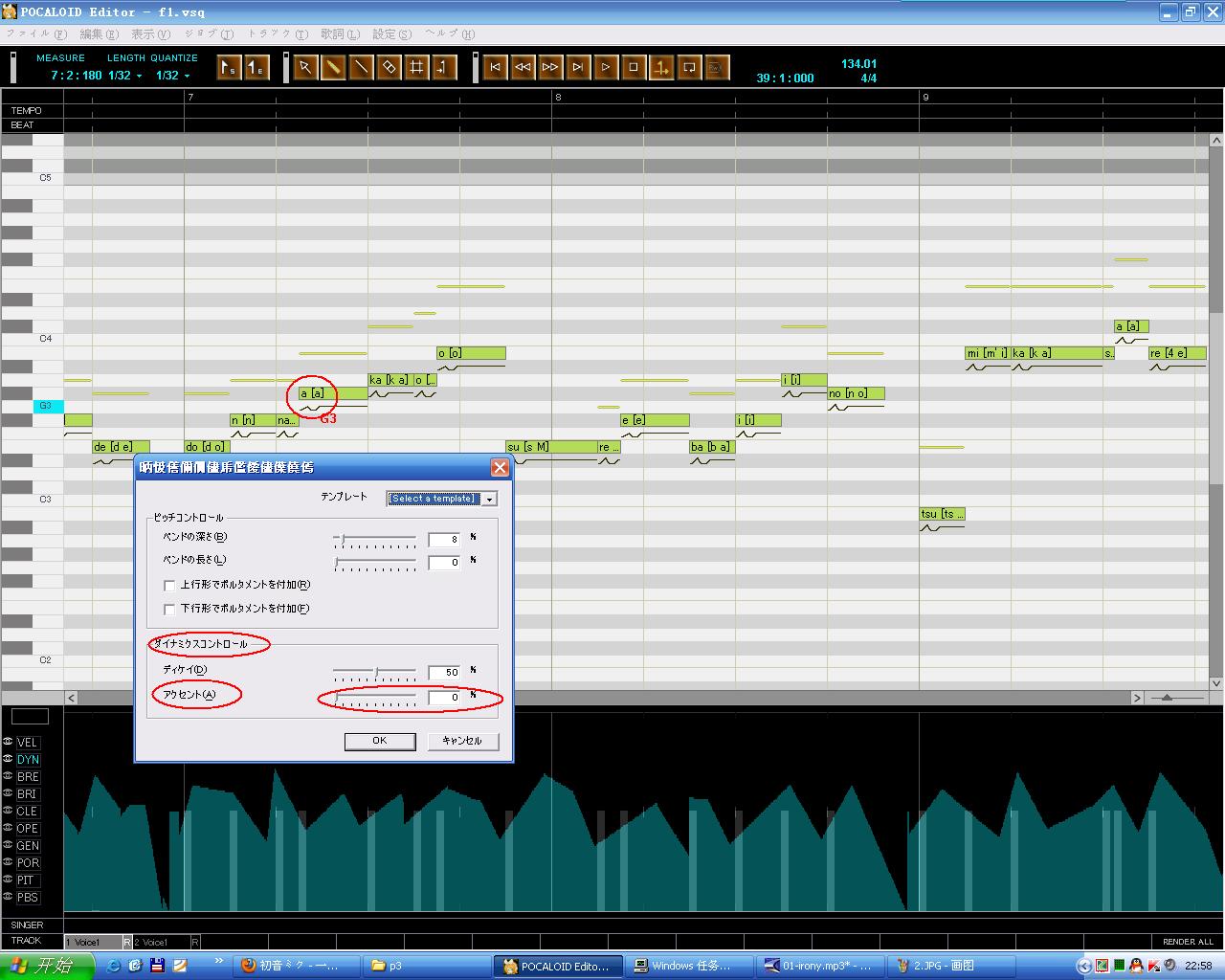Jump to start with the skip-back button
Viewport: 1225px width, 980px height.
click(495, 67)
